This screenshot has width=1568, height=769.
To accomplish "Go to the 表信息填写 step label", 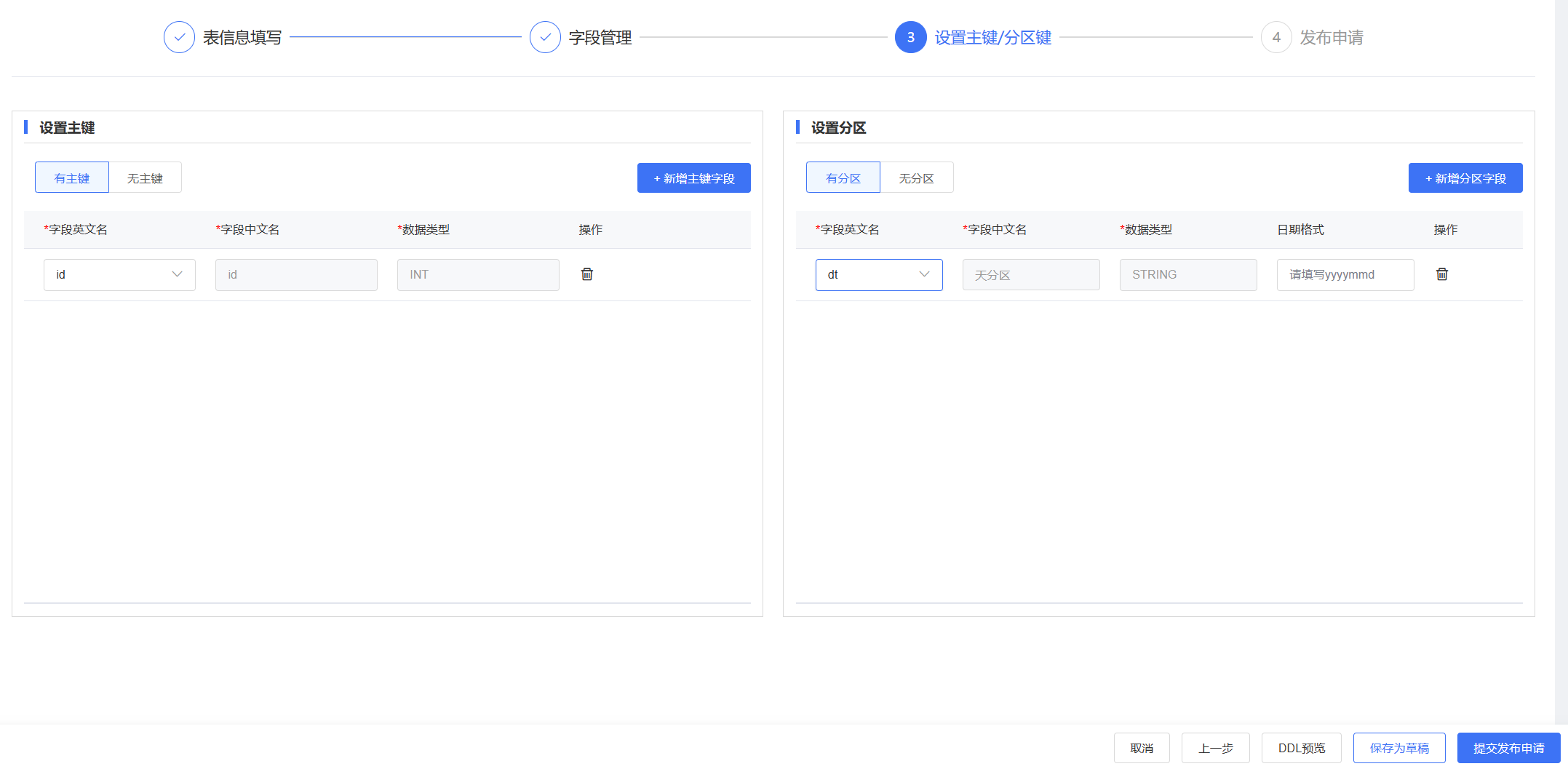I will (242, 38).
